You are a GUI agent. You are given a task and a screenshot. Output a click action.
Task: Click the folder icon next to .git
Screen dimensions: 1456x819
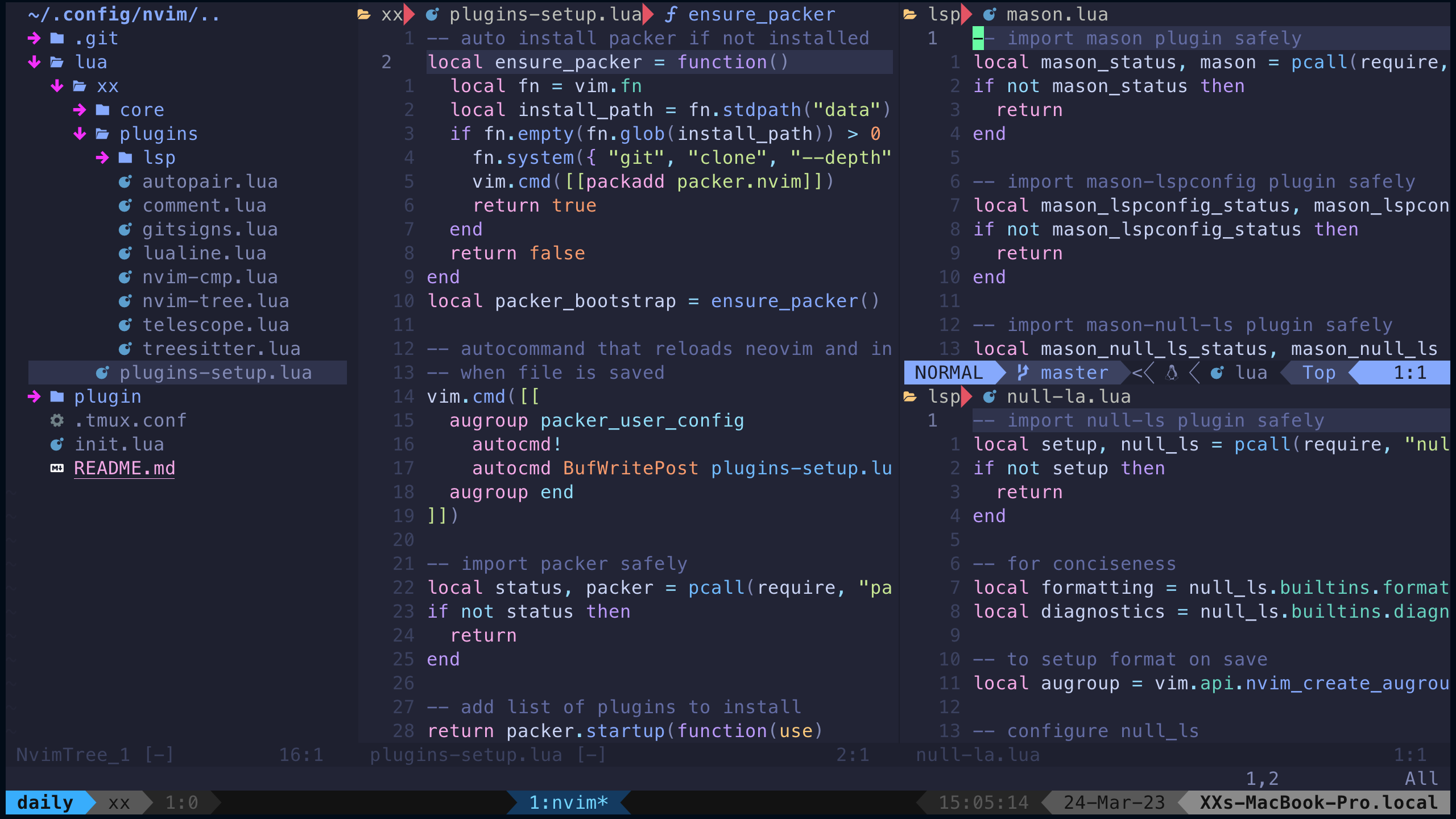tap(57, 38)
